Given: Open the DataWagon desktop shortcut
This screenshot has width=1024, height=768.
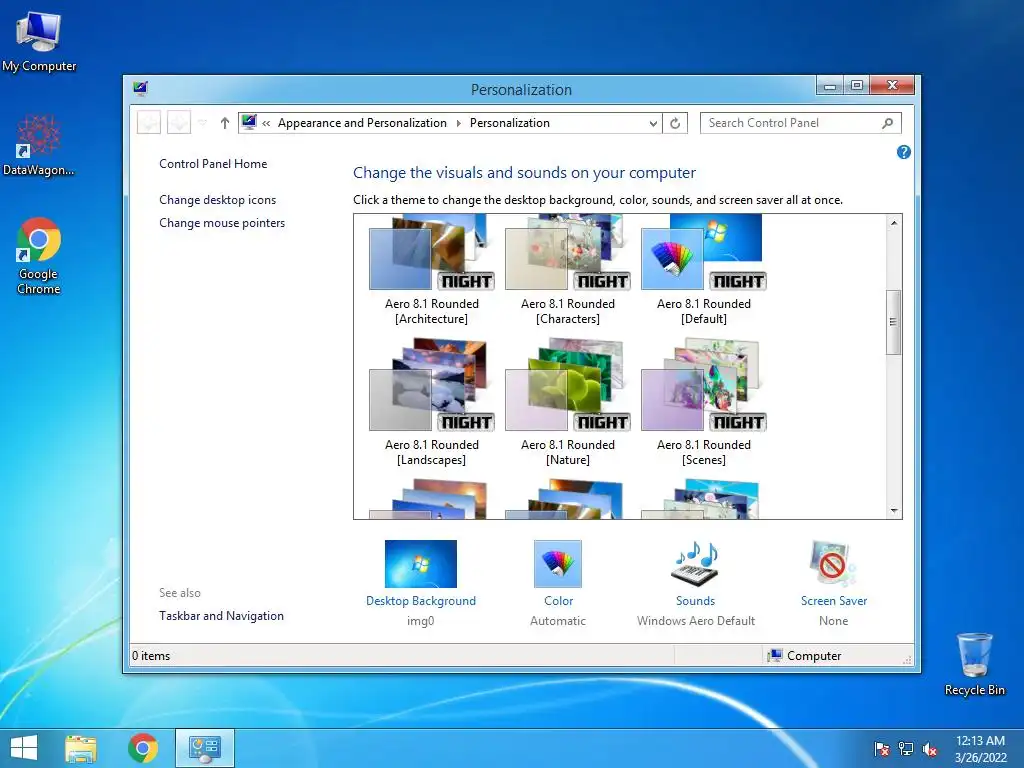Looking at the screenshot, I should (39, 144).
